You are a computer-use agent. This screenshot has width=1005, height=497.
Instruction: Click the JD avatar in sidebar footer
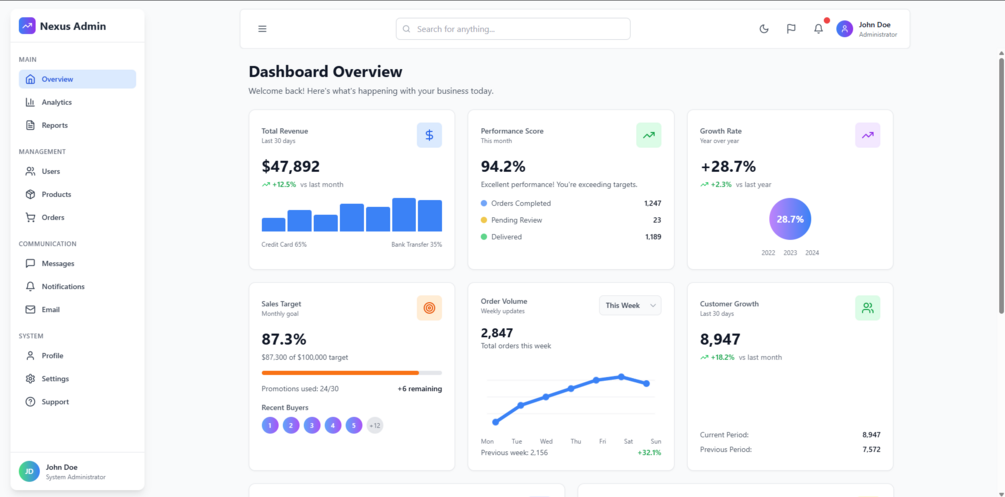pos(29,471)
